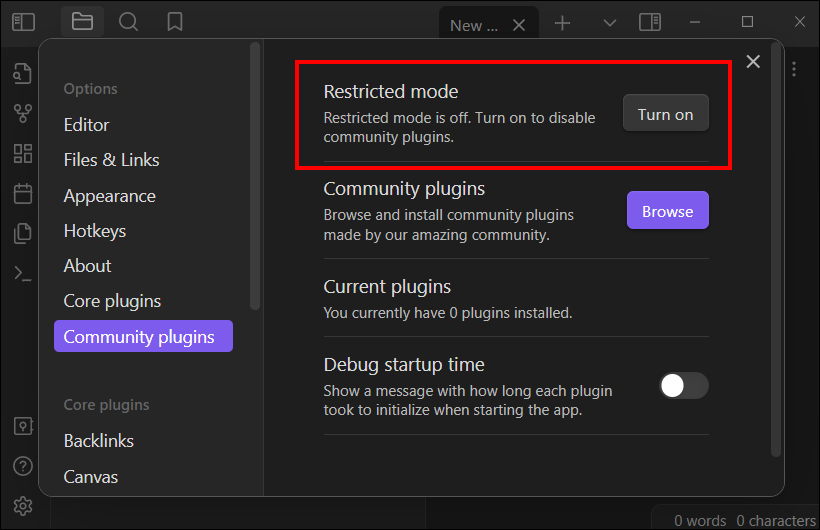The width and height of the screenshot is (820, 530).
Task: Open today's daily note calendar icon
Action: (22, 193)
